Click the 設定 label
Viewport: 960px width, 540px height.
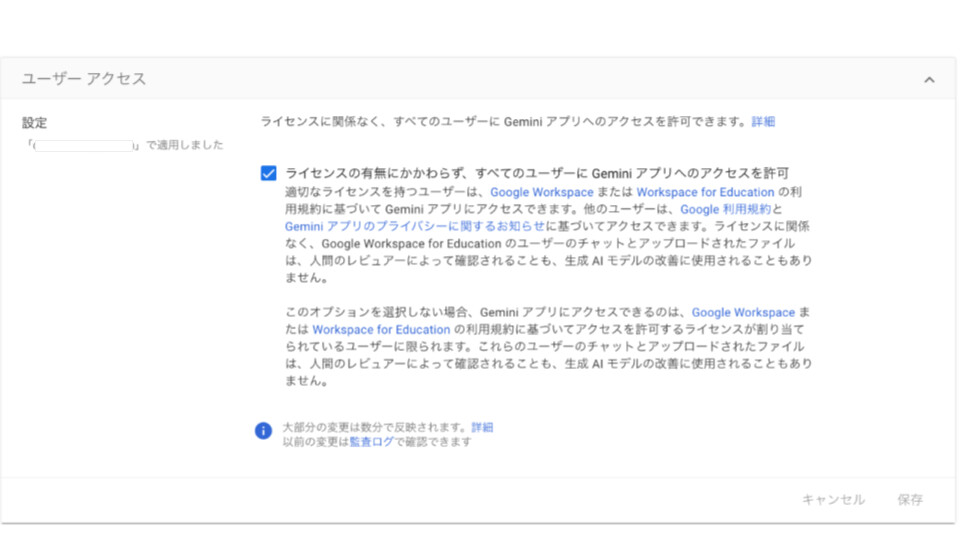34,122
